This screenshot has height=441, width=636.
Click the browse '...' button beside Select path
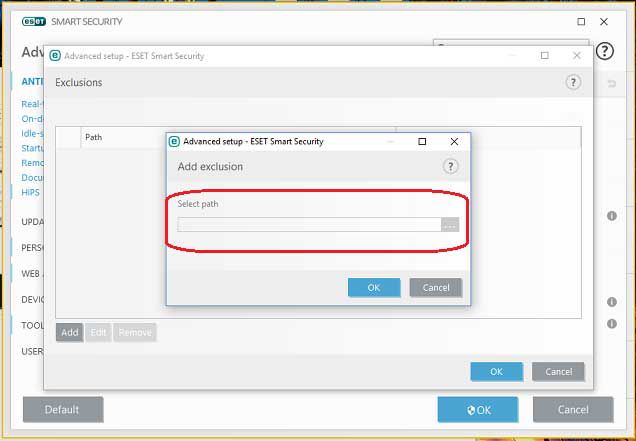pyautogui.click(x=450, y=225)
